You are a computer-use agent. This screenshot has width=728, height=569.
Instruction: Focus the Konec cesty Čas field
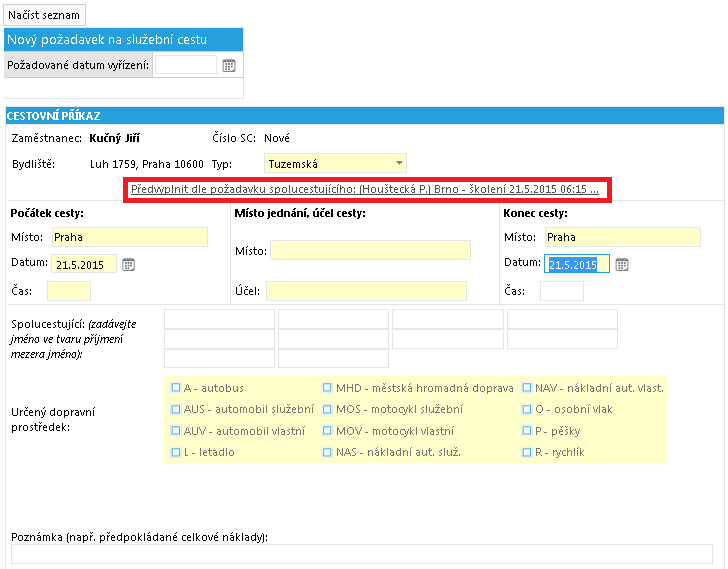[x=562, y=291]
